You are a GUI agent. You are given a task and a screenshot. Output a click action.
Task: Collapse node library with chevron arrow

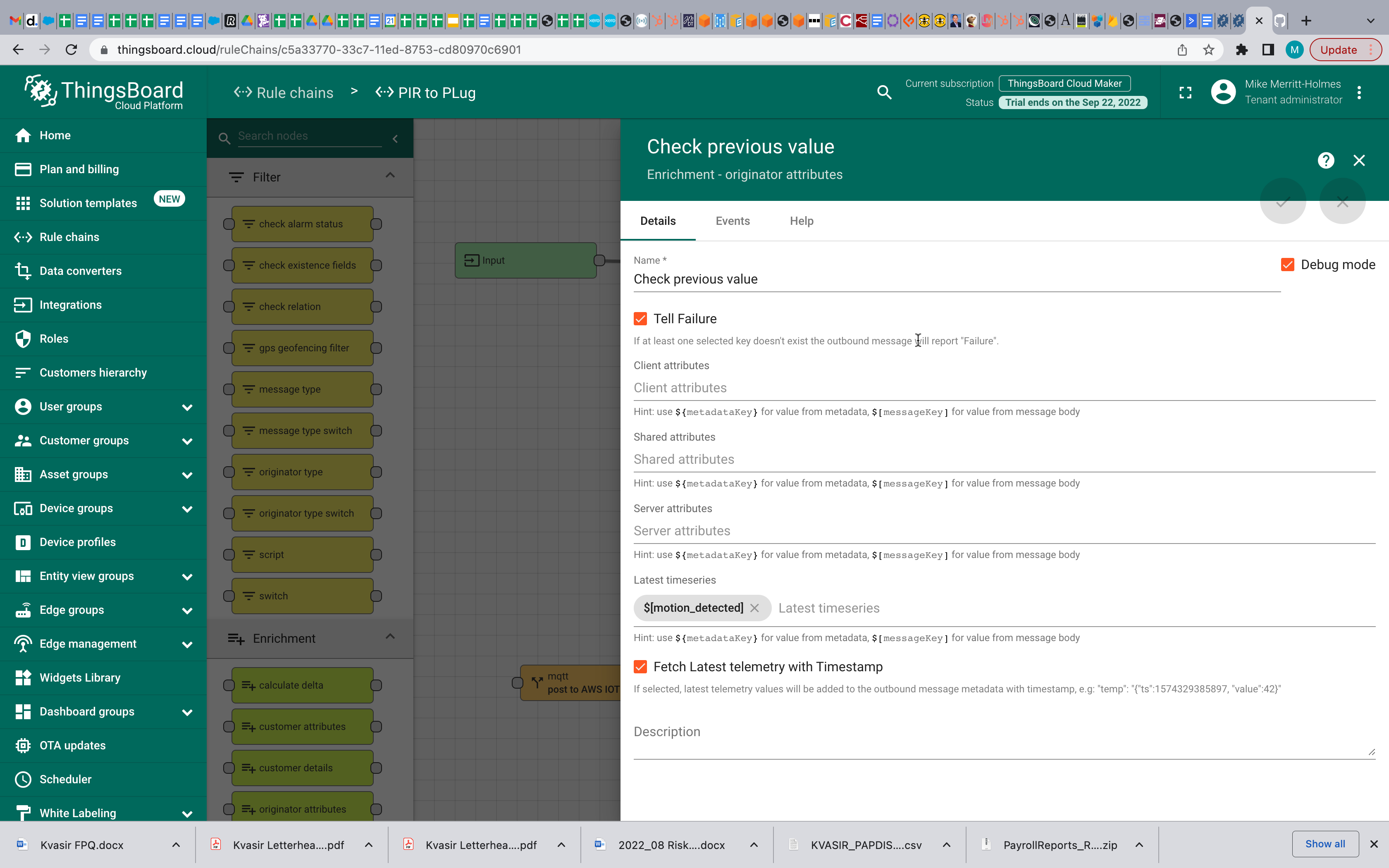click(396, 138)
